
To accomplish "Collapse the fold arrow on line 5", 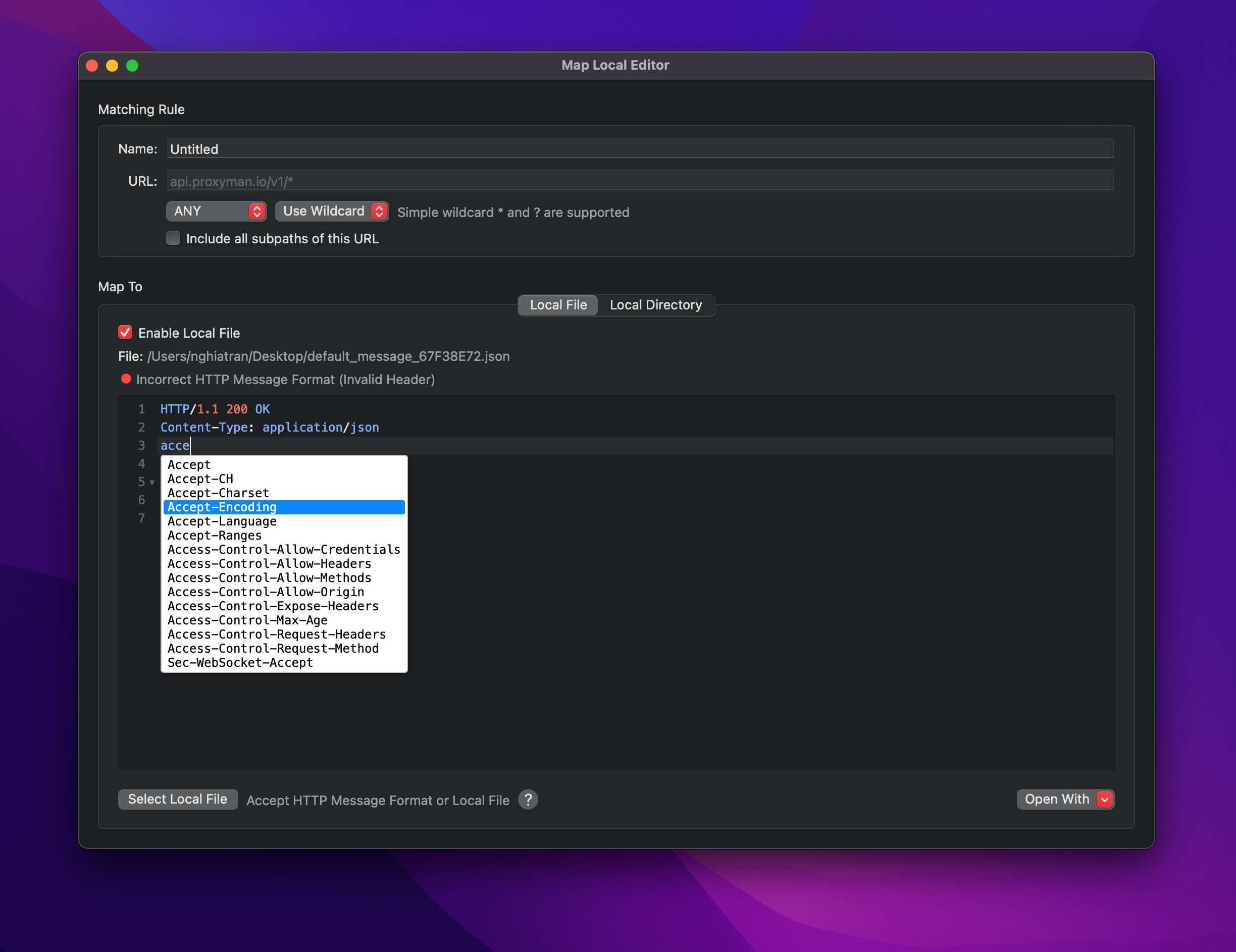I will tap(151, 482).
